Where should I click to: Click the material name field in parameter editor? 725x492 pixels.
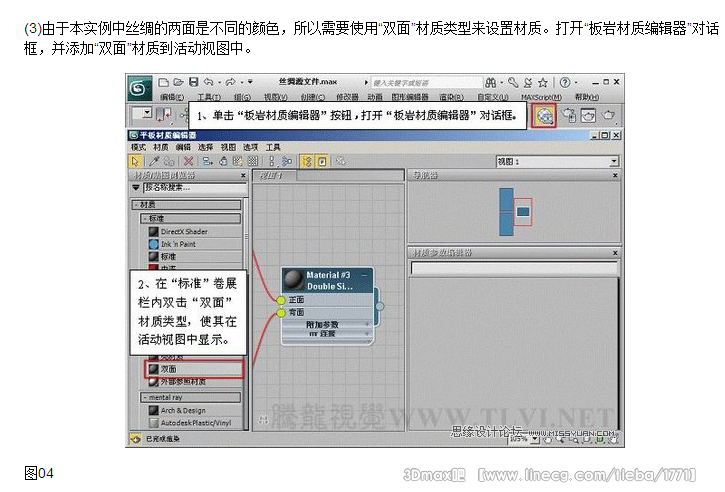pyautogui.click(x=514, y=268)
